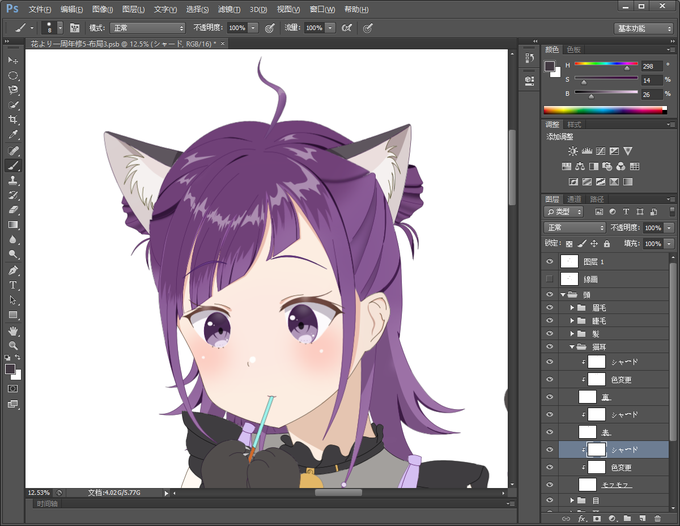Expand the 睫毛 group
Screen dimensions: 680x526
tap(572, 320)
